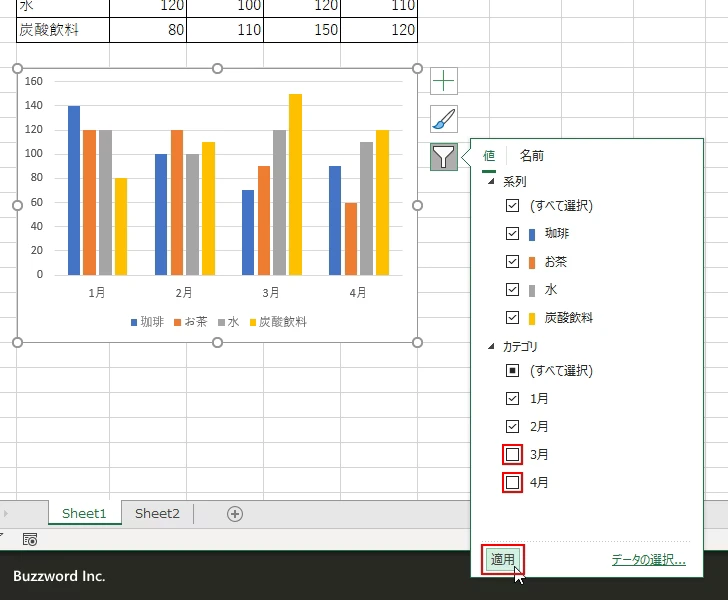
Task: Click 水 entry in chart legend
Action: click(x=228, y=322)
